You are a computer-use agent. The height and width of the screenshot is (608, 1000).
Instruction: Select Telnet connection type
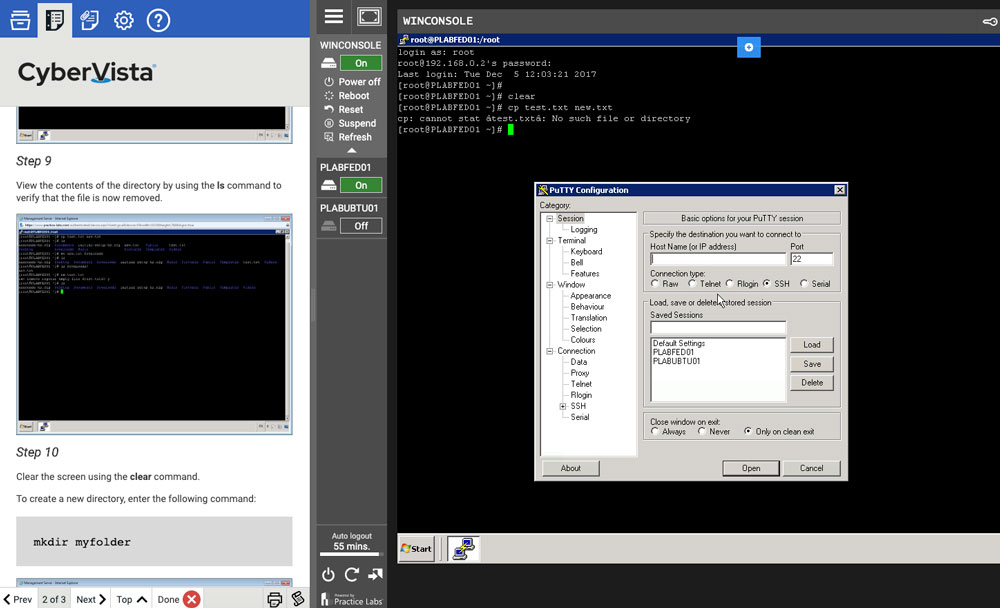692,283
